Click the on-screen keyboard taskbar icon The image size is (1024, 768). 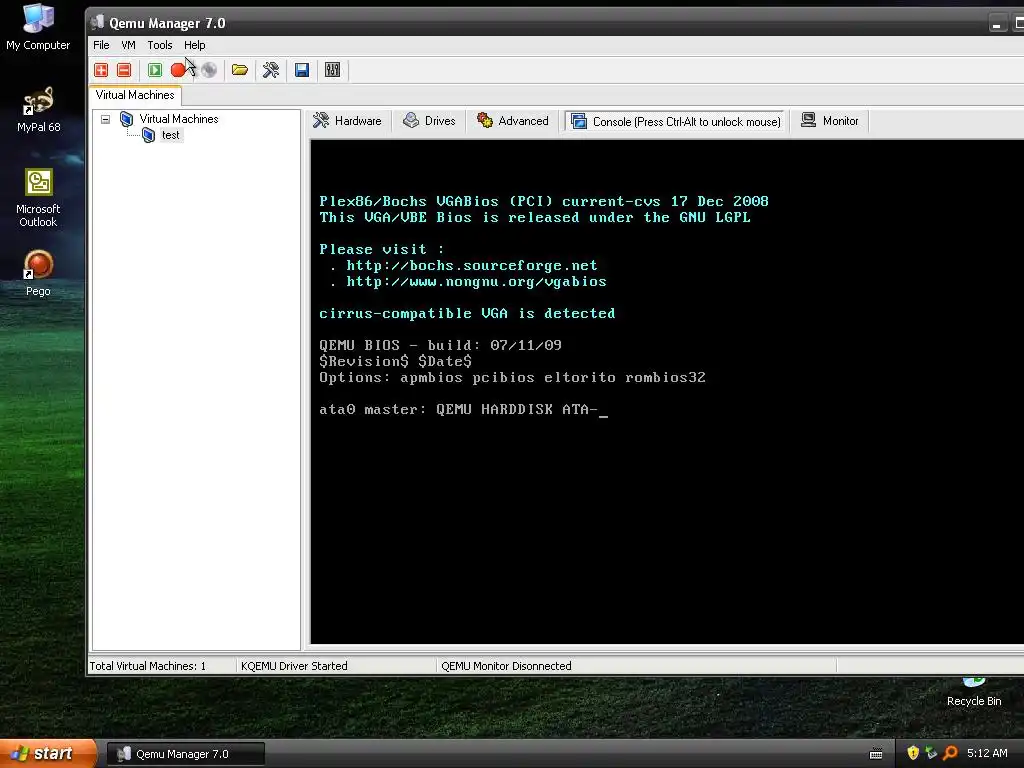coord(876,754)
